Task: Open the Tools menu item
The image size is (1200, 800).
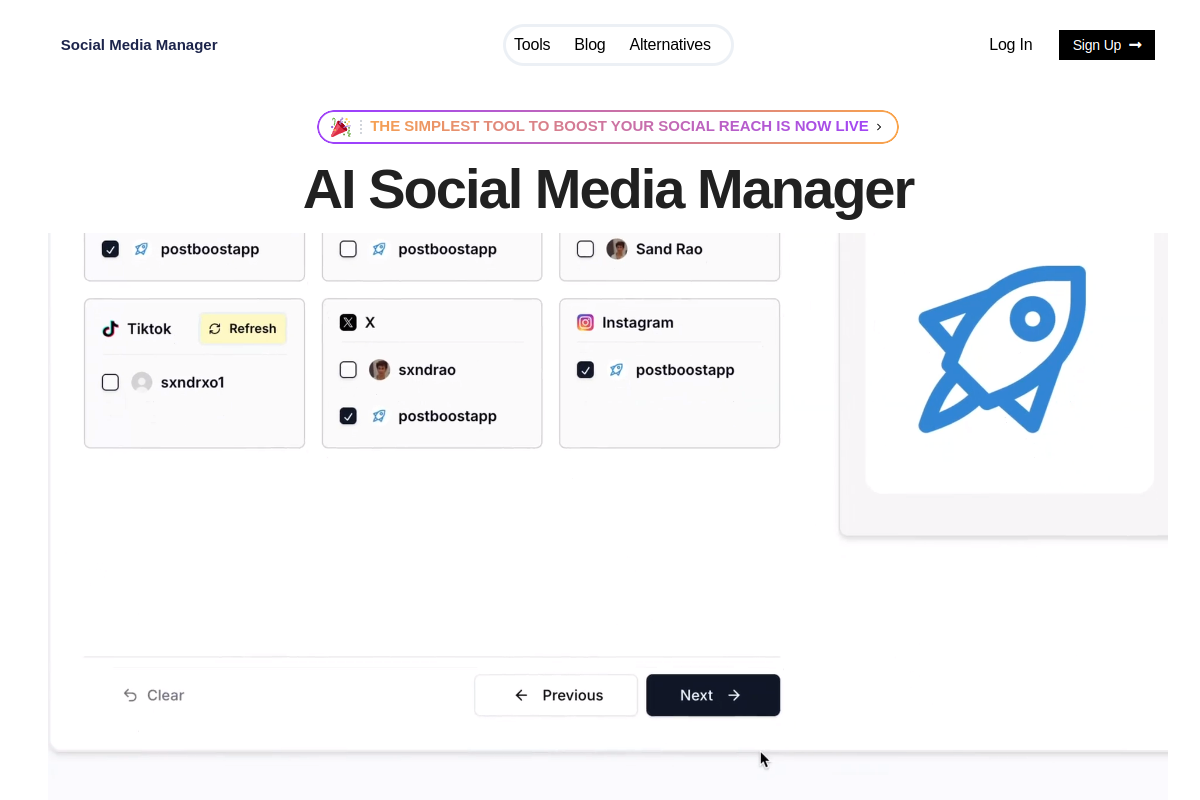Action: click(x=532, y=44)
